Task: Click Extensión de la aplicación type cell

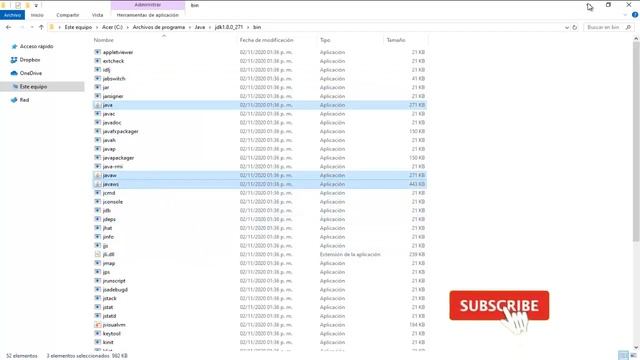Action: tap(350, 254)
